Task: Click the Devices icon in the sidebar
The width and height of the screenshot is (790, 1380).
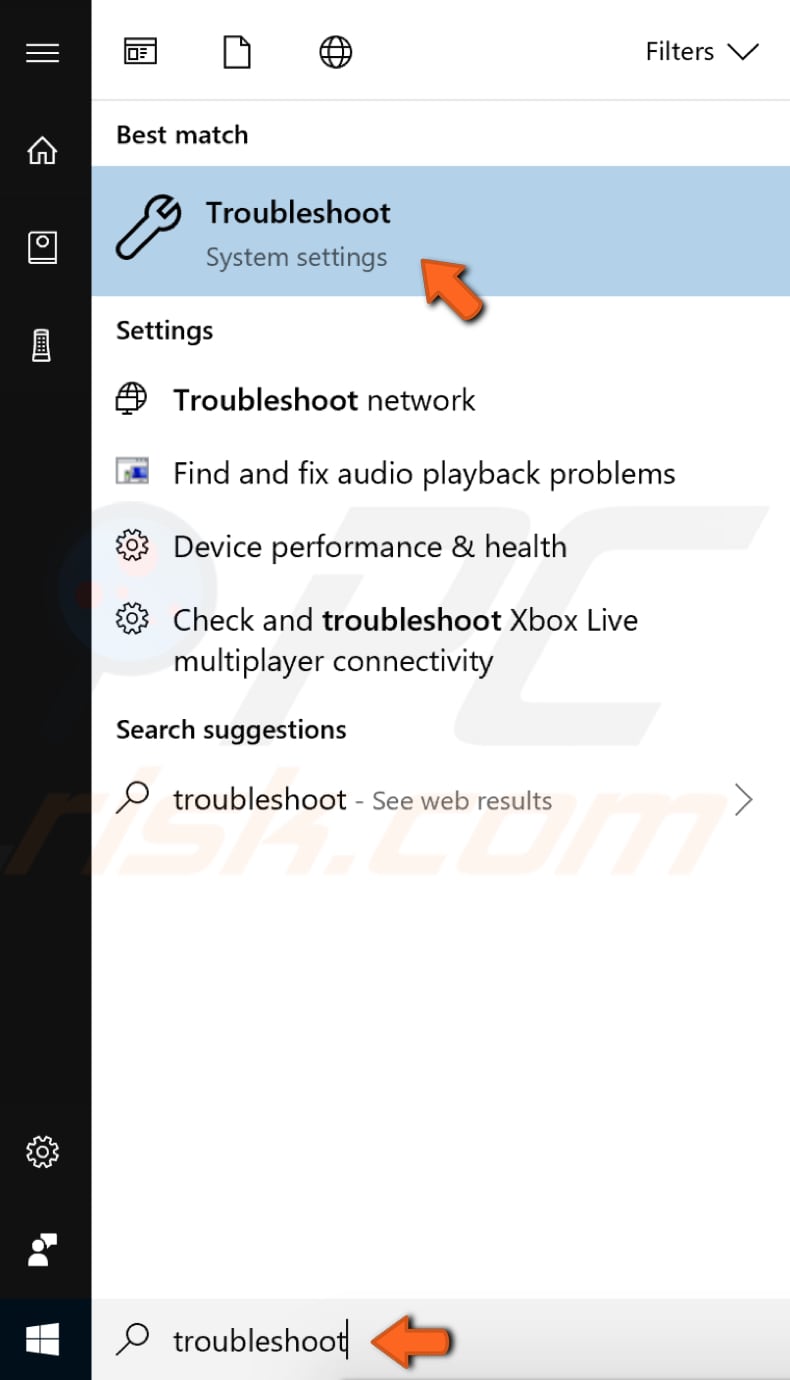Action: pos(43,345)
